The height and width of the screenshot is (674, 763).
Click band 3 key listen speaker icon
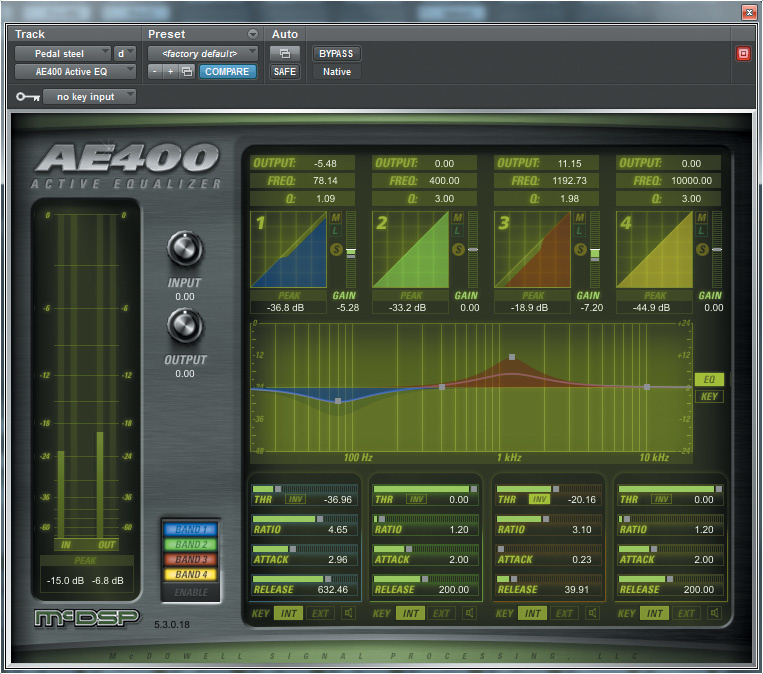click(x=592, y=613)
